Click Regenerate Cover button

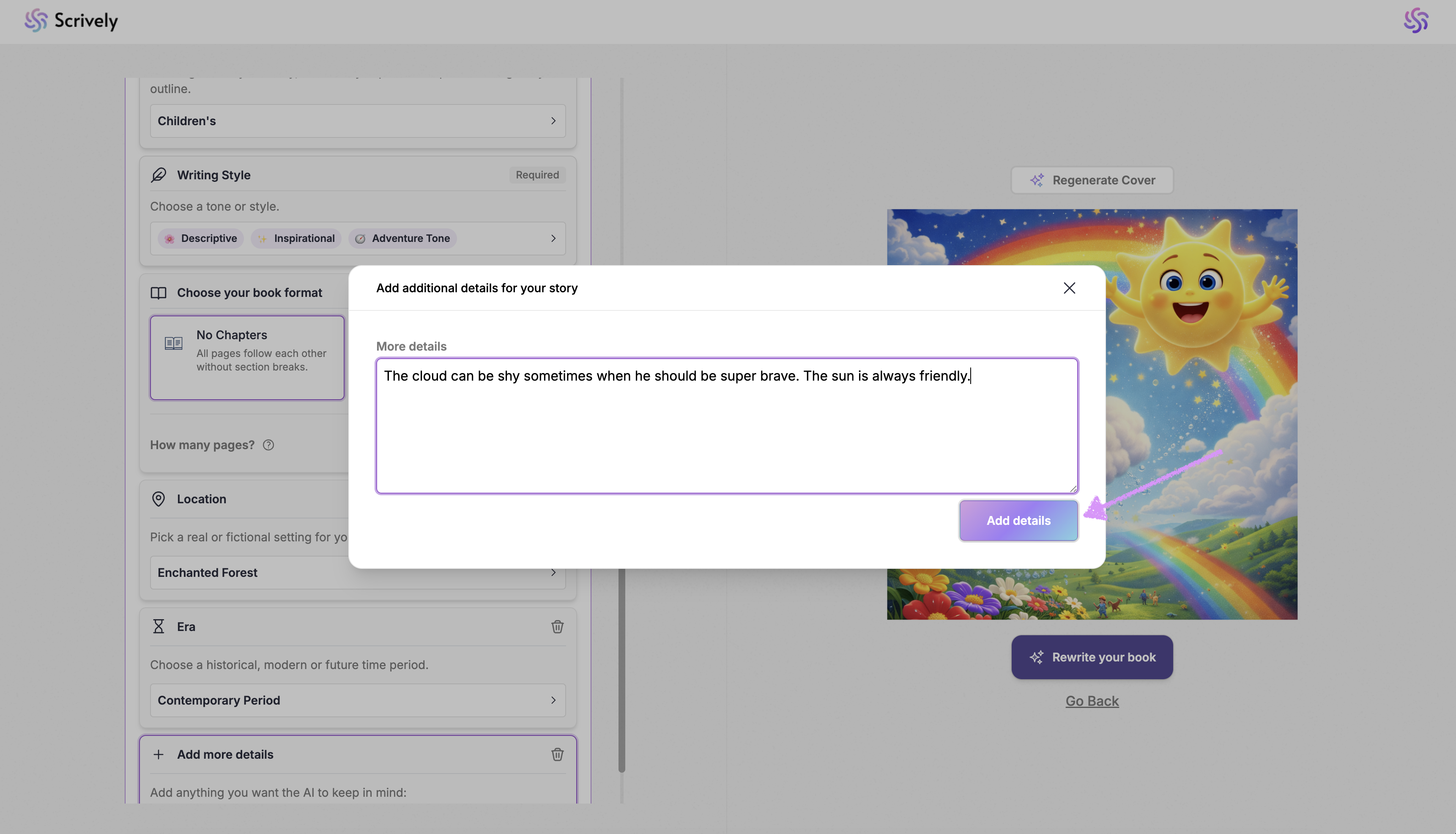1092,181
